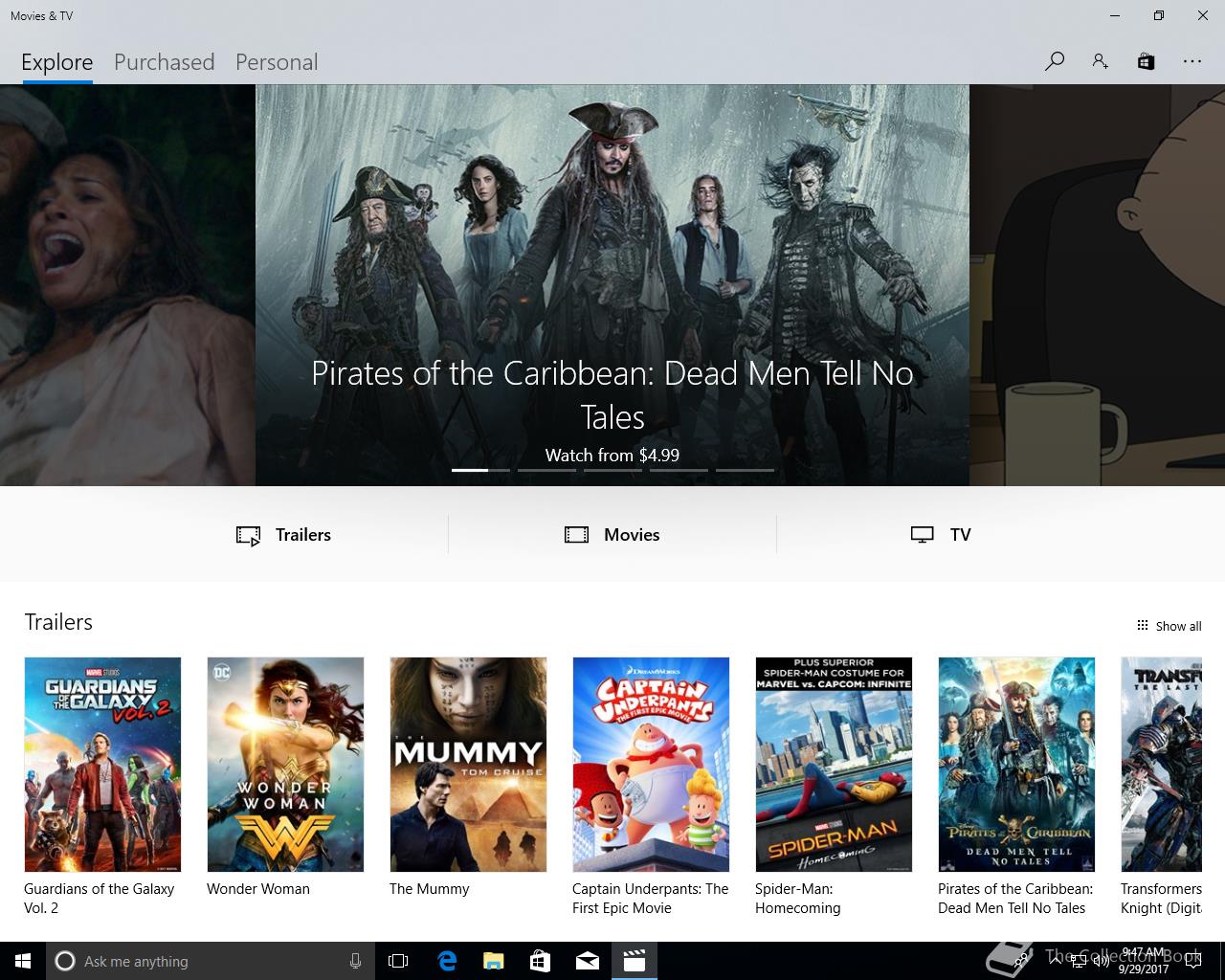Click the Movies film strip icon
The width and height of the screenshot is (1225, 980).
(576, 535)
